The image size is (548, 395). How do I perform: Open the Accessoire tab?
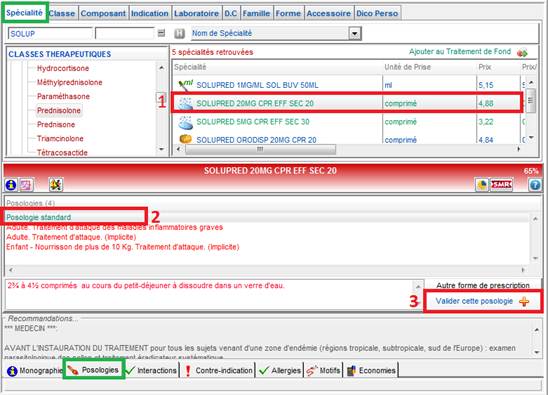point(329,13)
